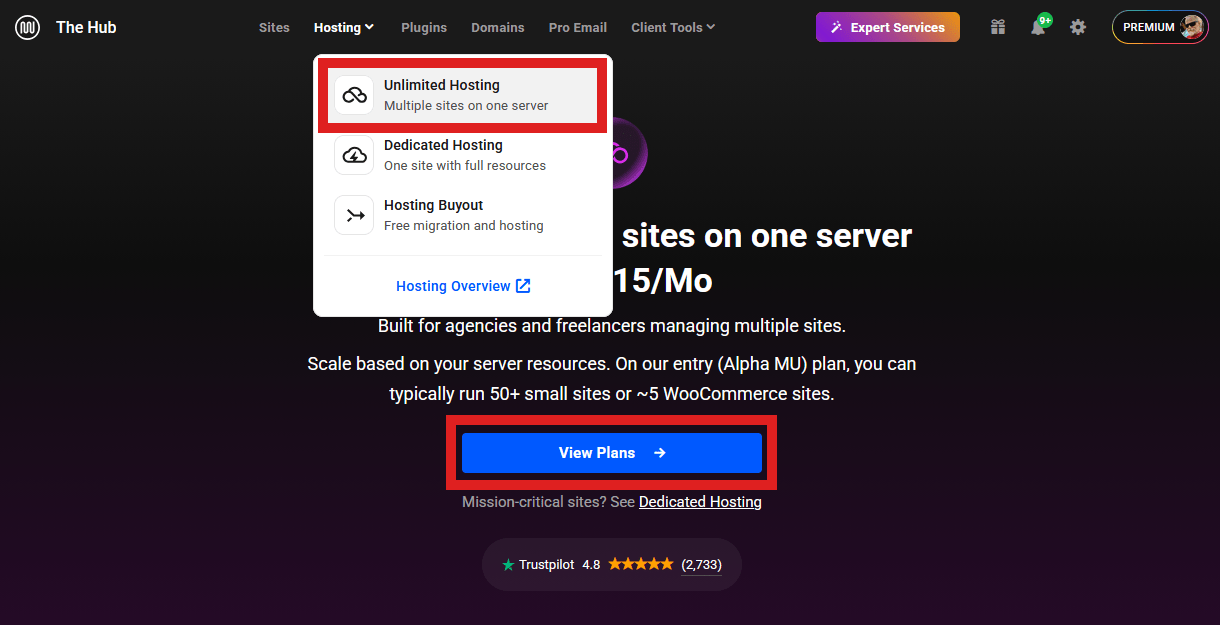Open the Hosting Overview link
This screenshot has width=1220, height=625.
click(463, 286)
